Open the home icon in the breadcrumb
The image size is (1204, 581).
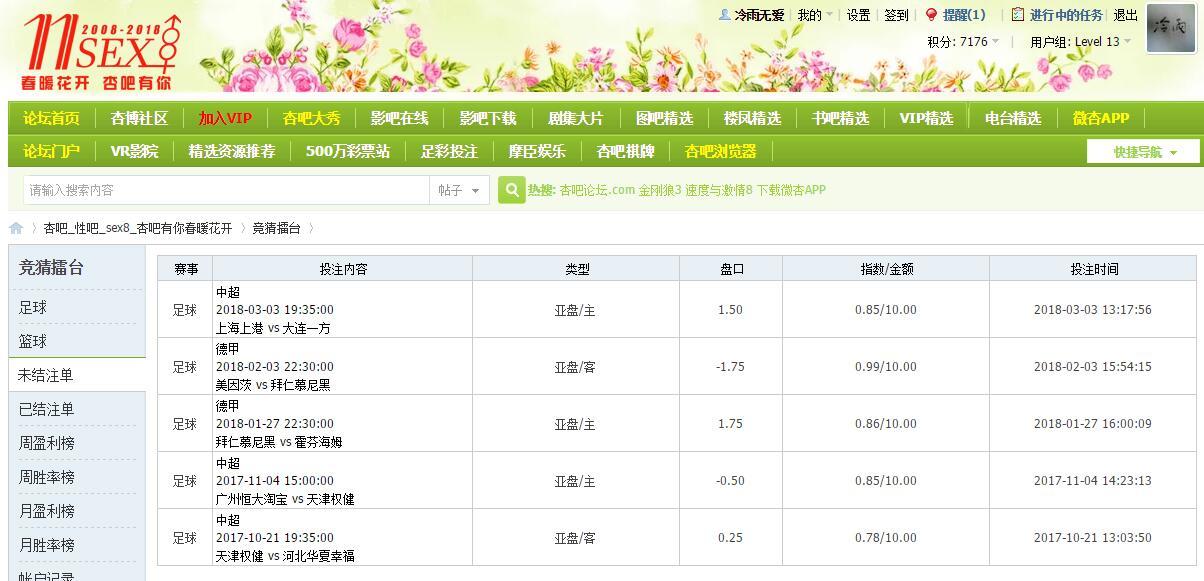[15, 228]
